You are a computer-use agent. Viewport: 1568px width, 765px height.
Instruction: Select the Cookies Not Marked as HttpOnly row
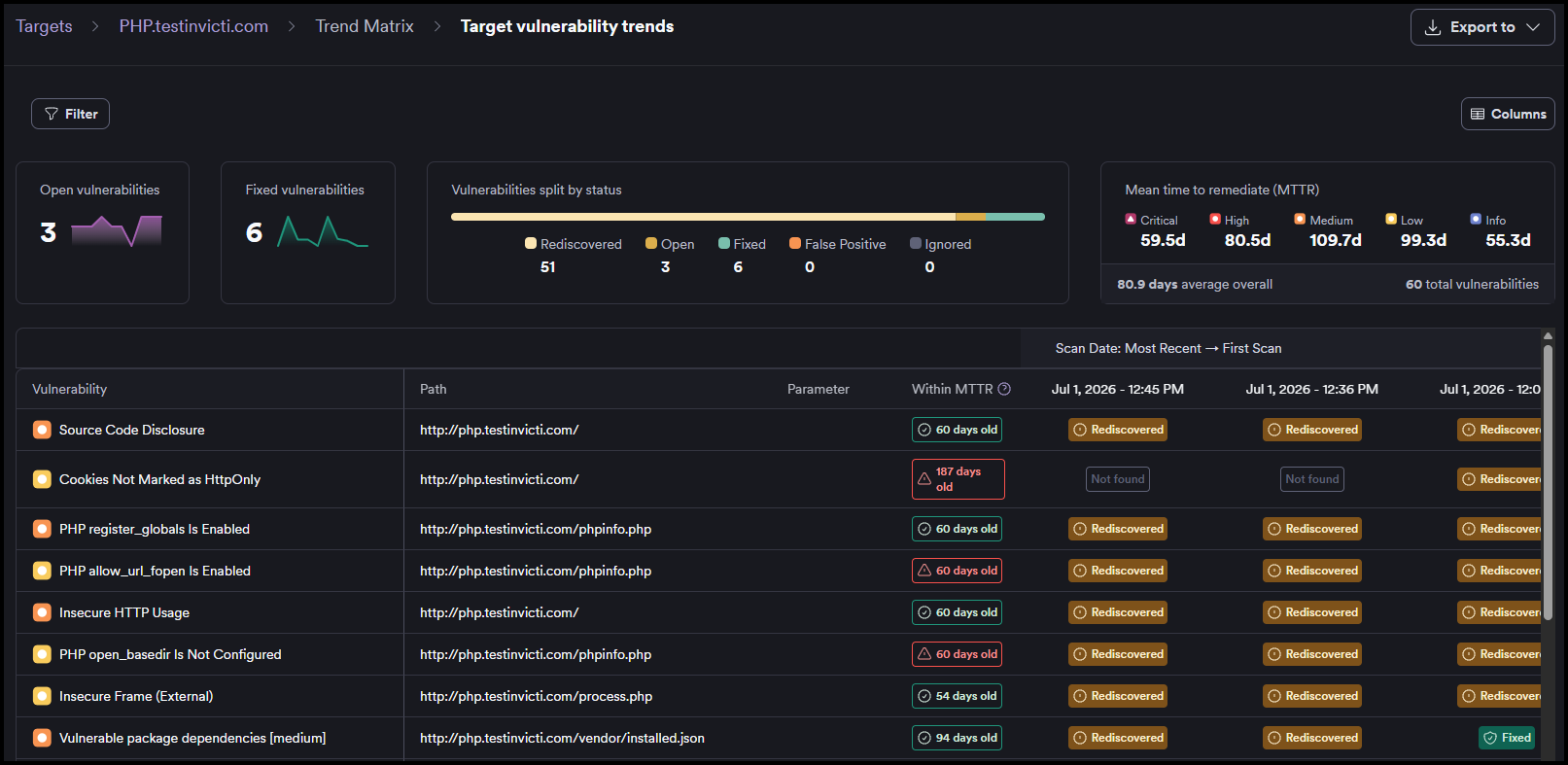point(779,479)
